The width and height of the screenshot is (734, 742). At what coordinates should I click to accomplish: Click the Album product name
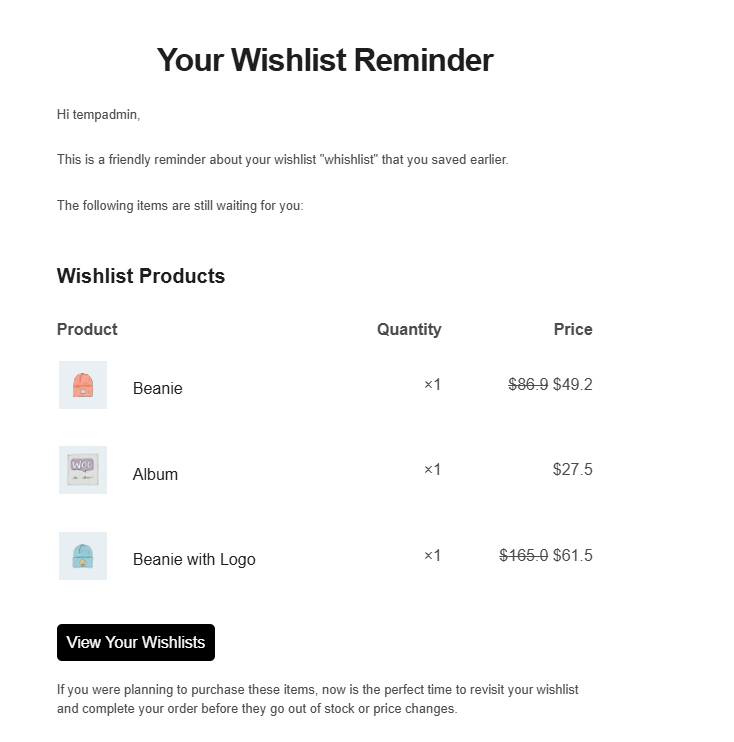pyautogui.click(x=155, y=475)
